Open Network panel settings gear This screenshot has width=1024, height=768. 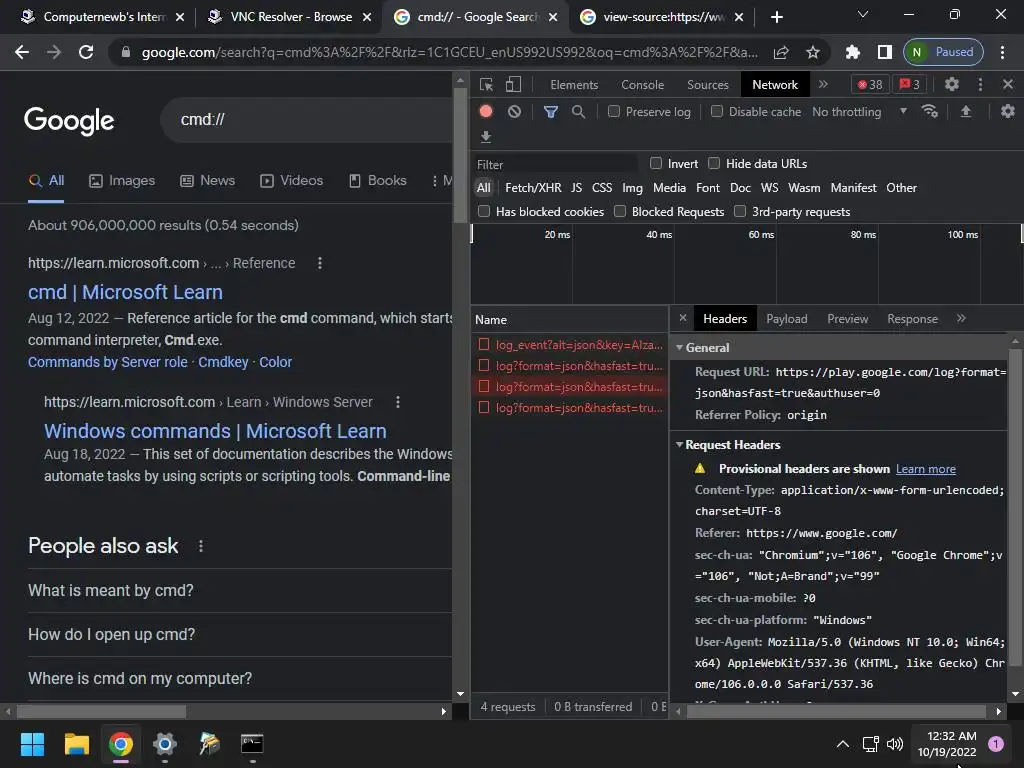1008,112
